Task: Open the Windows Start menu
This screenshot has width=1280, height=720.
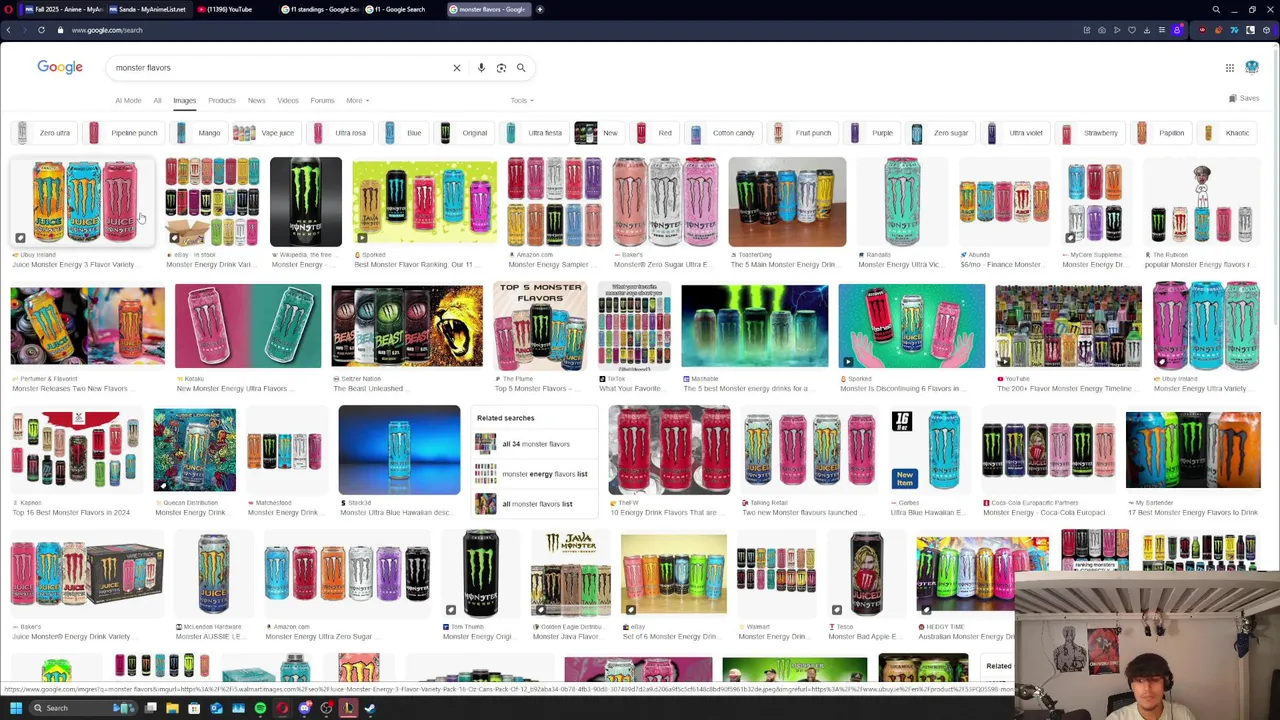Action: pyautogui.click(x=15, y=708)
